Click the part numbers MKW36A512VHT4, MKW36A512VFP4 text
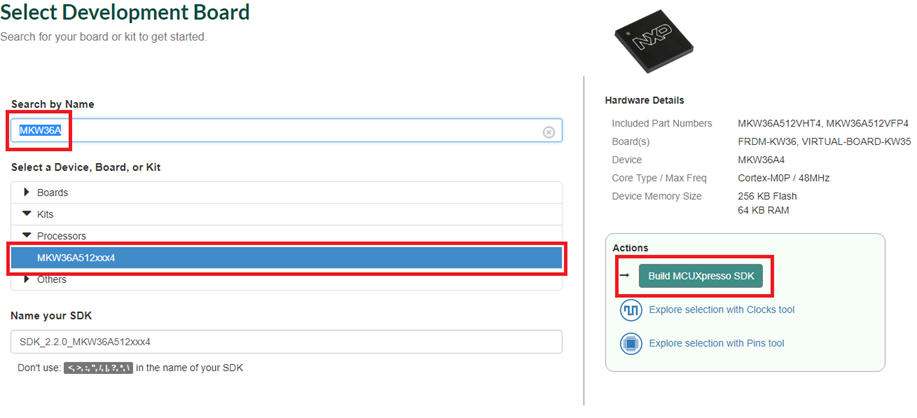The width and height of the screenshot is (917, 418). click(x=823, y=123)
